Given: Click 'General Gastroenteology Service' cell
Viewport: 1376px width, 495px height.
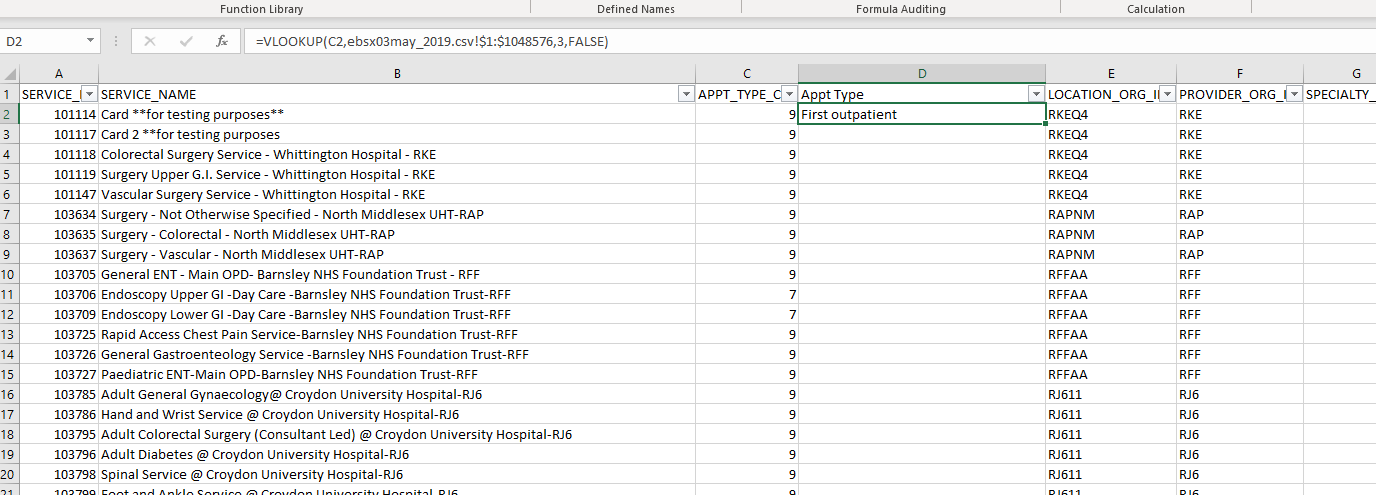Looking at the screenshot, I should click(x=397, y=354).
